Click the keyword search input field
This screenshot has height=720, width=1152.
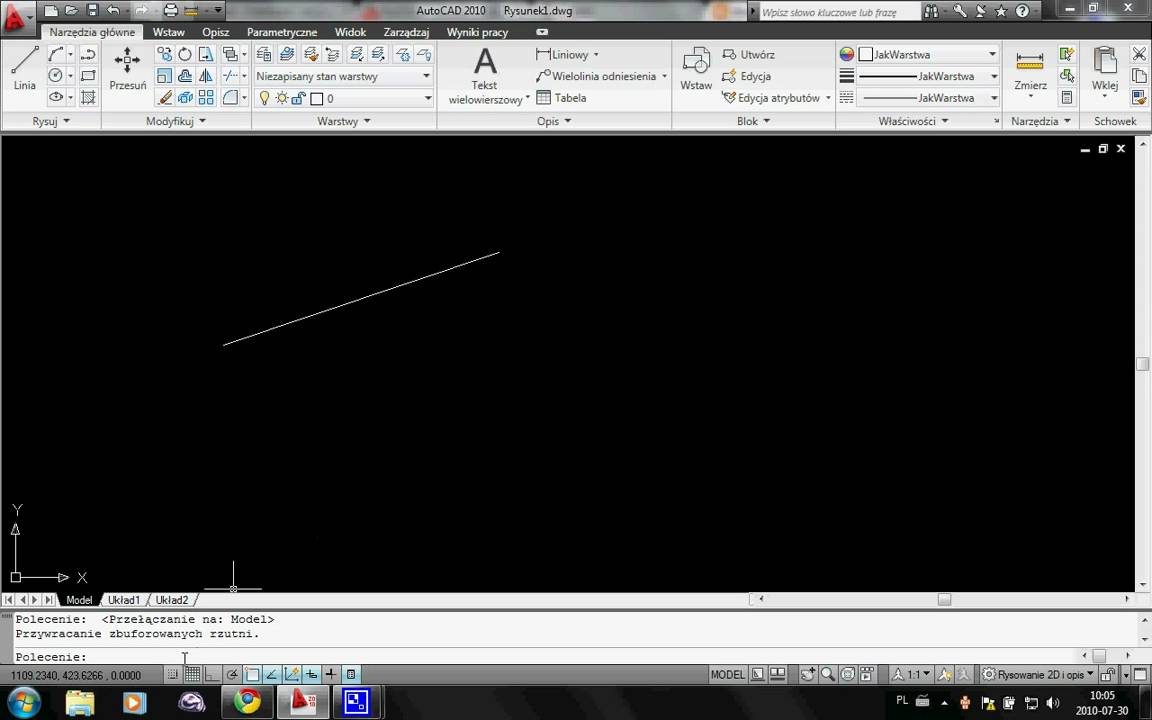[x=839, y=12]
